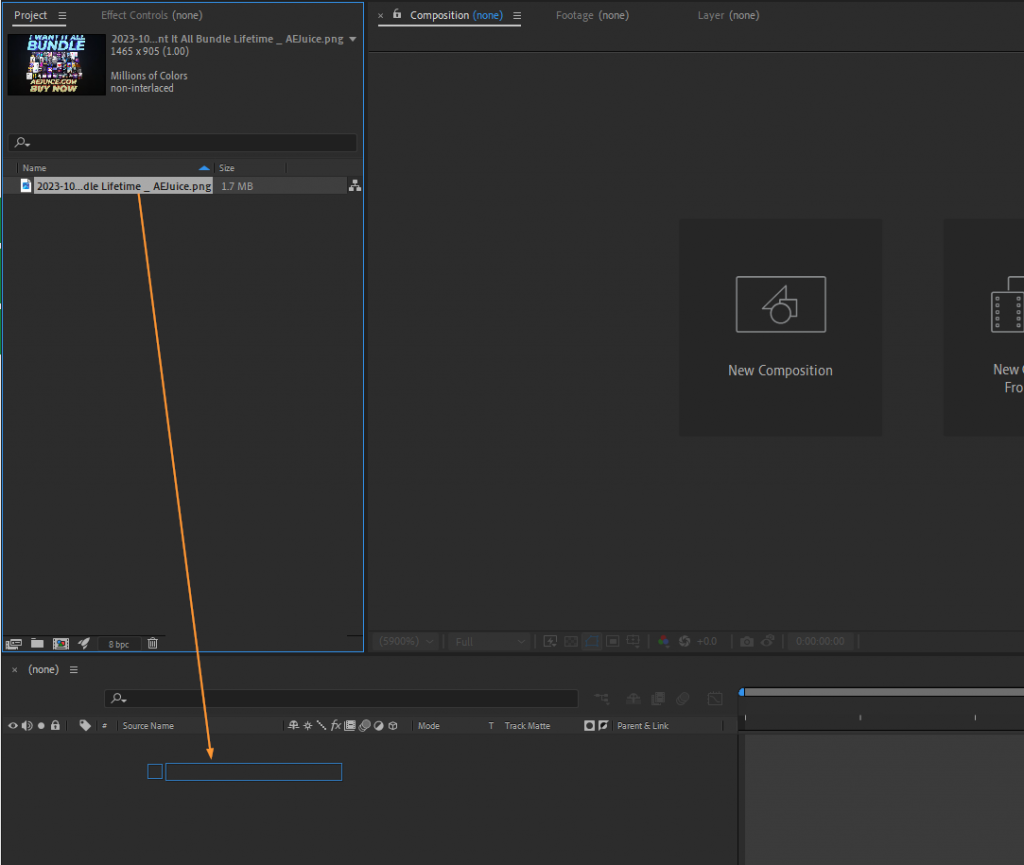Image resolution: width=1024 pixels, height=865 pixels.
Task: Switch to the Footage tab
Action: point(593,15)
